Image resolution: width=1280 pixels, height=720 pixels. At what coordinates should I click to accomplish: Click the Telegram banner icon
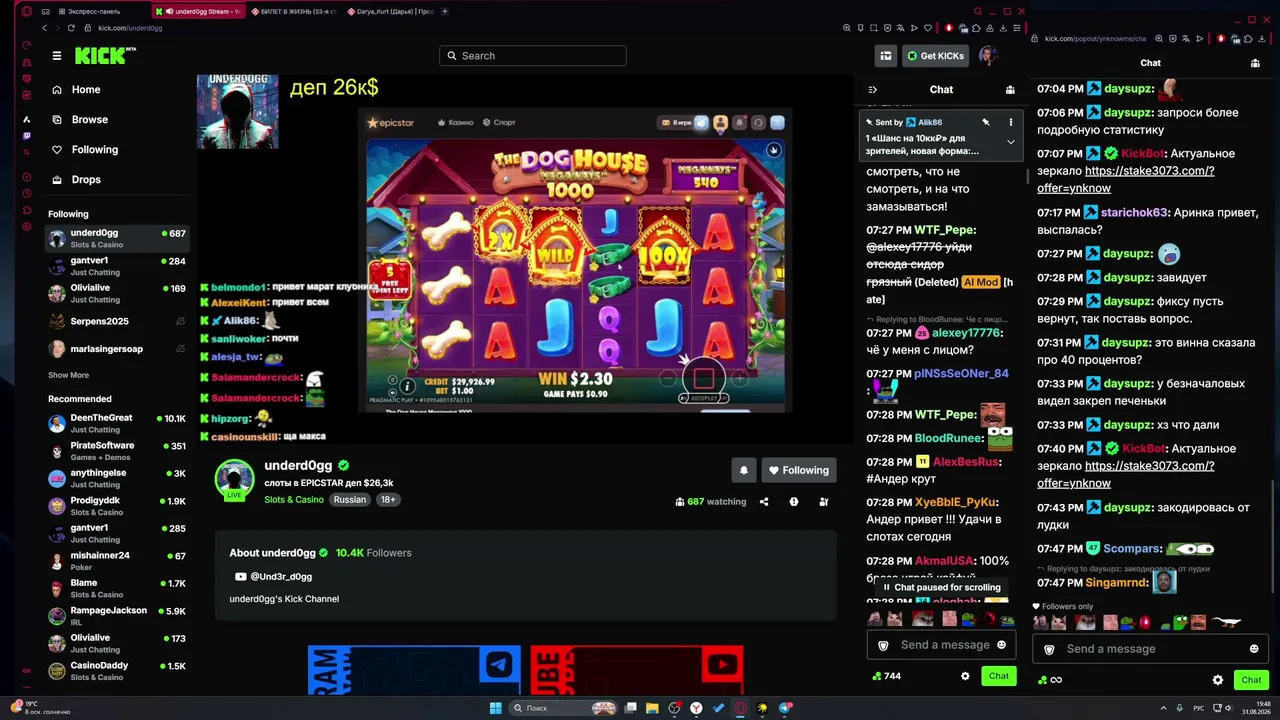coord(499,664)
